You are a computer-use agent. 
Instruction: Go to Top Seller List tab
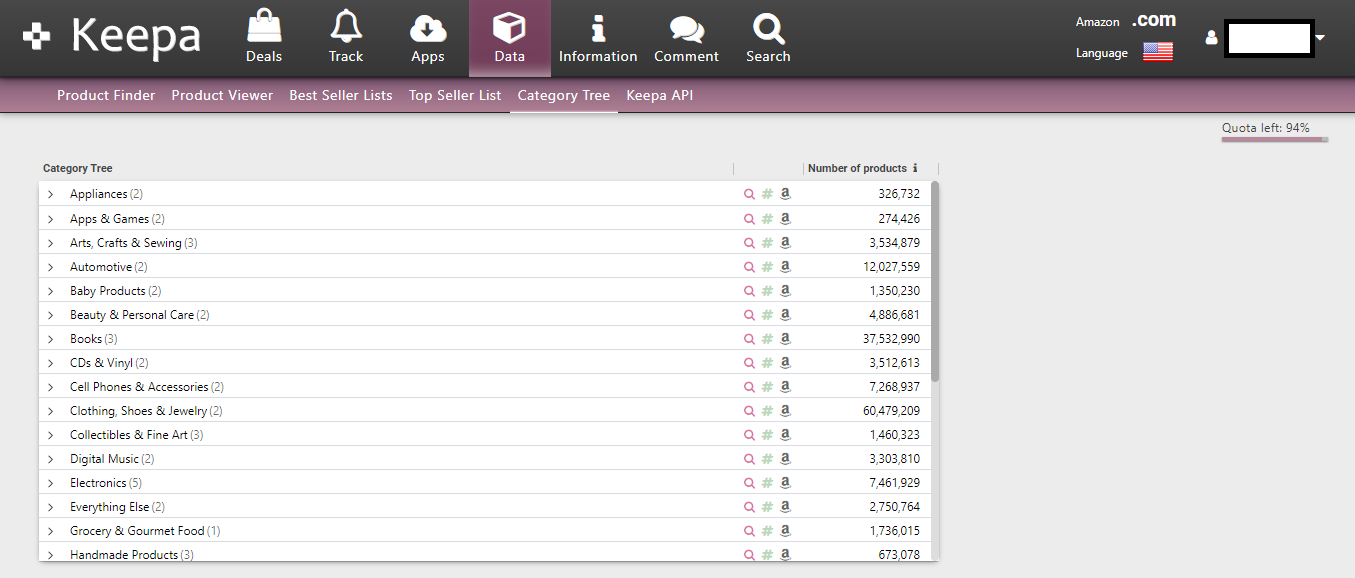coord(455,95)
